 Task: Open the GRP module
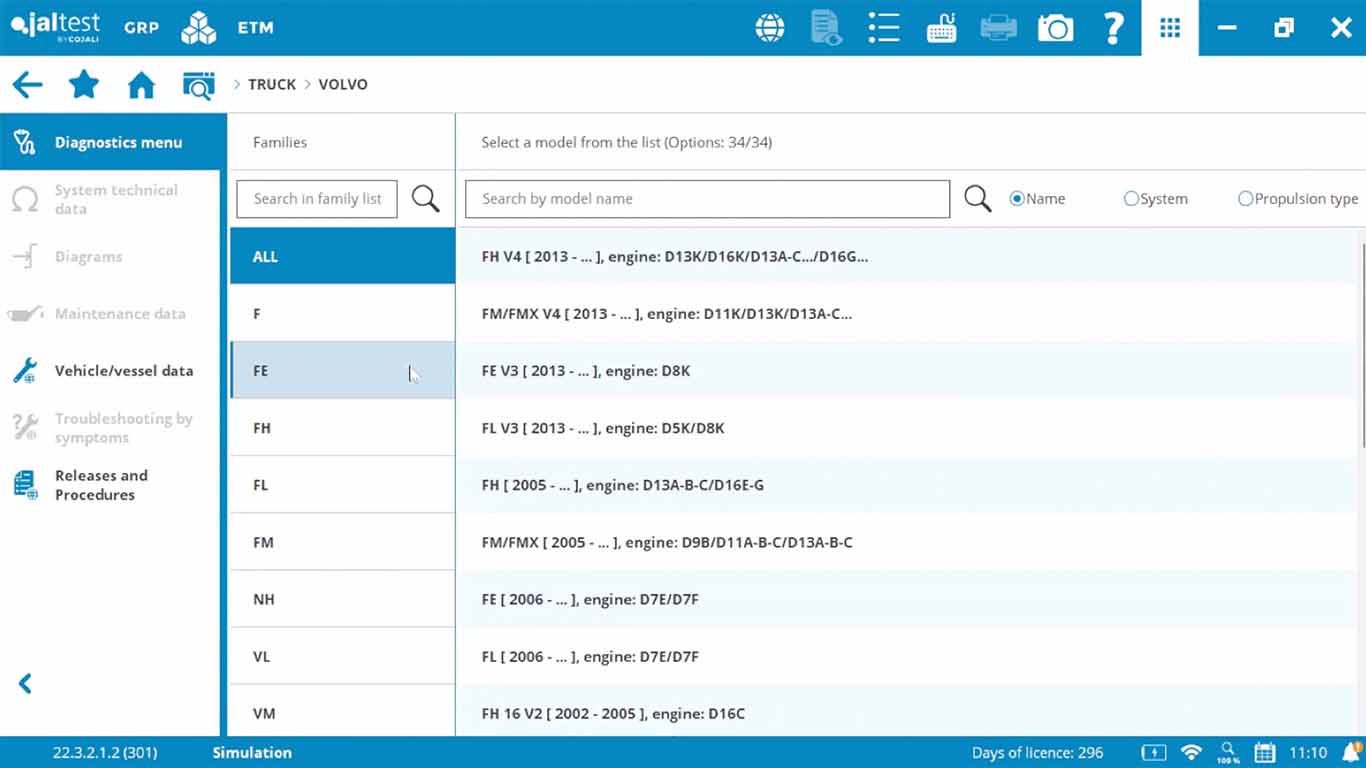pyautogui.click(x=141, y=28)
